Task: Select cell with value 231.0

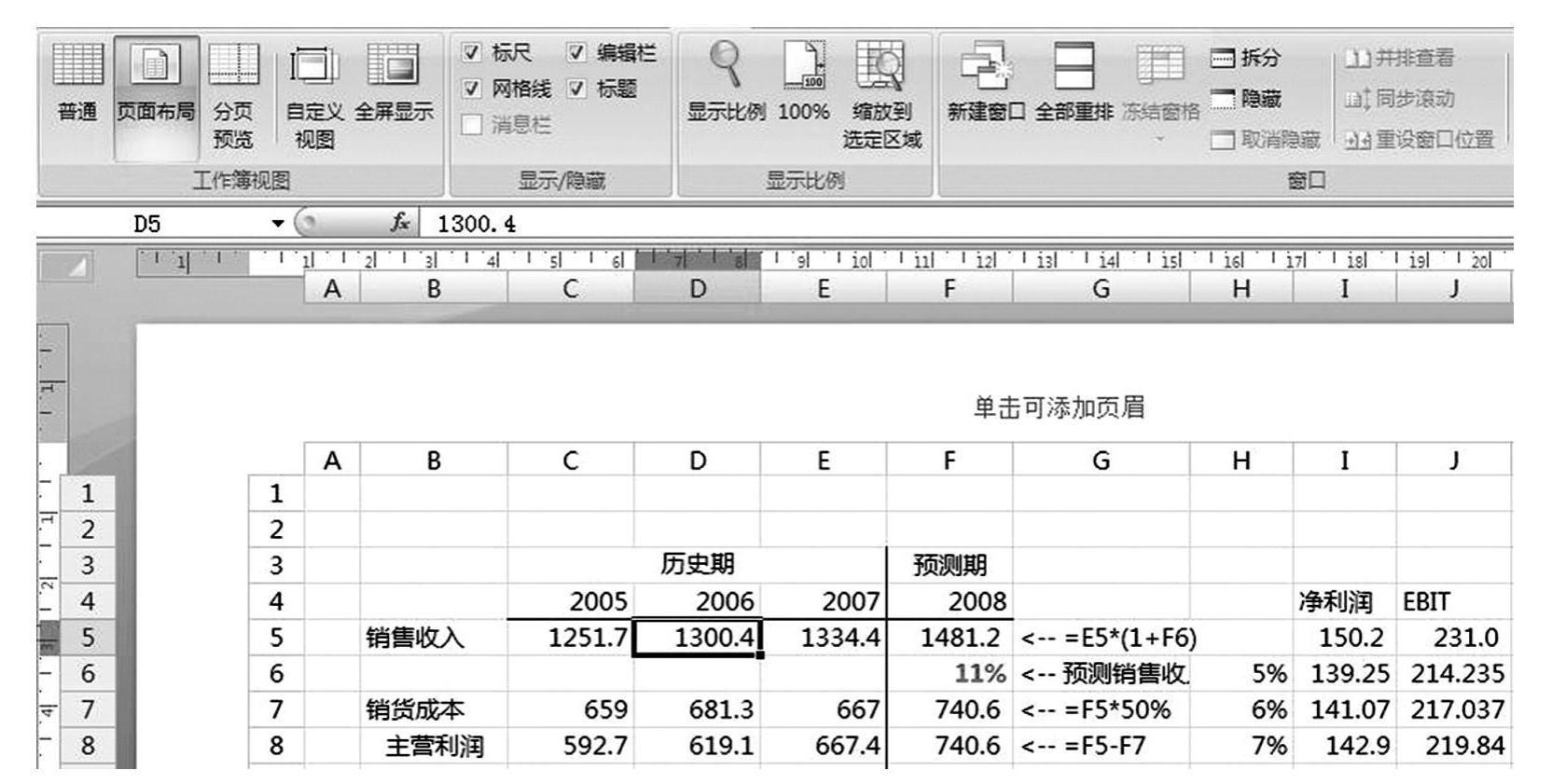Action: click(1454, 638)
